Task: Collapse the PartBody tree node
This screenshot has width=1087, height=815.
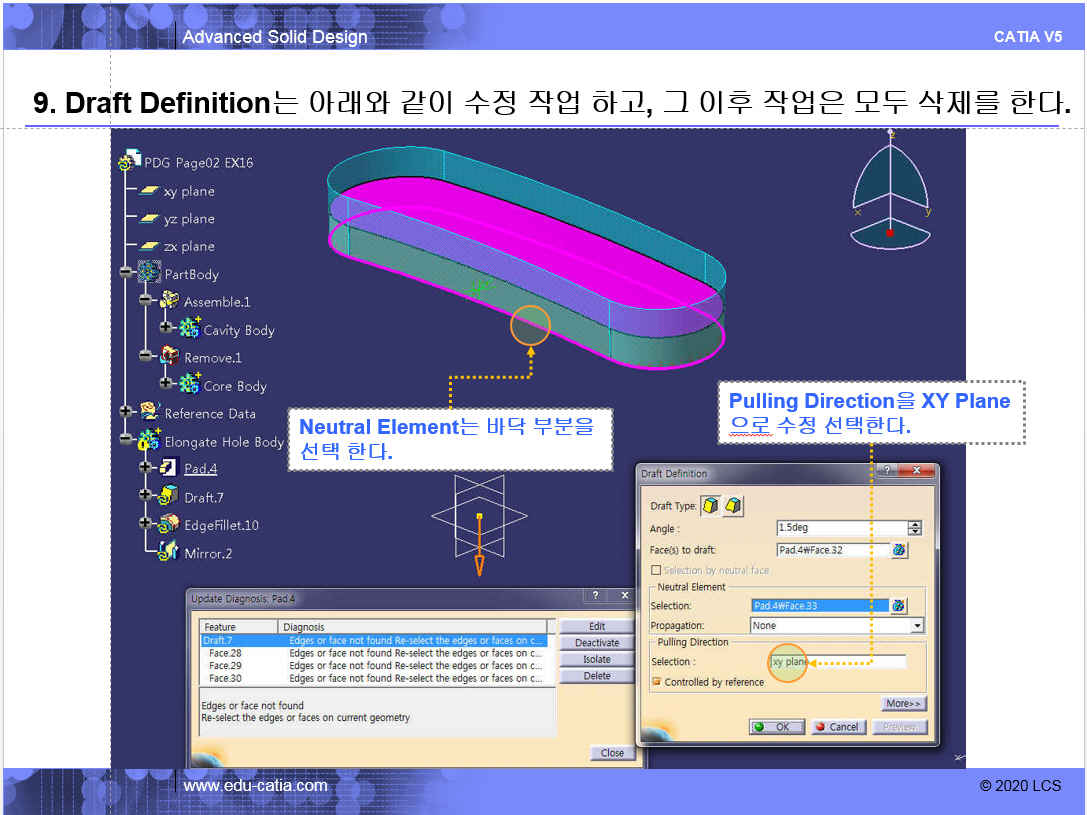Action: point(127,273)
